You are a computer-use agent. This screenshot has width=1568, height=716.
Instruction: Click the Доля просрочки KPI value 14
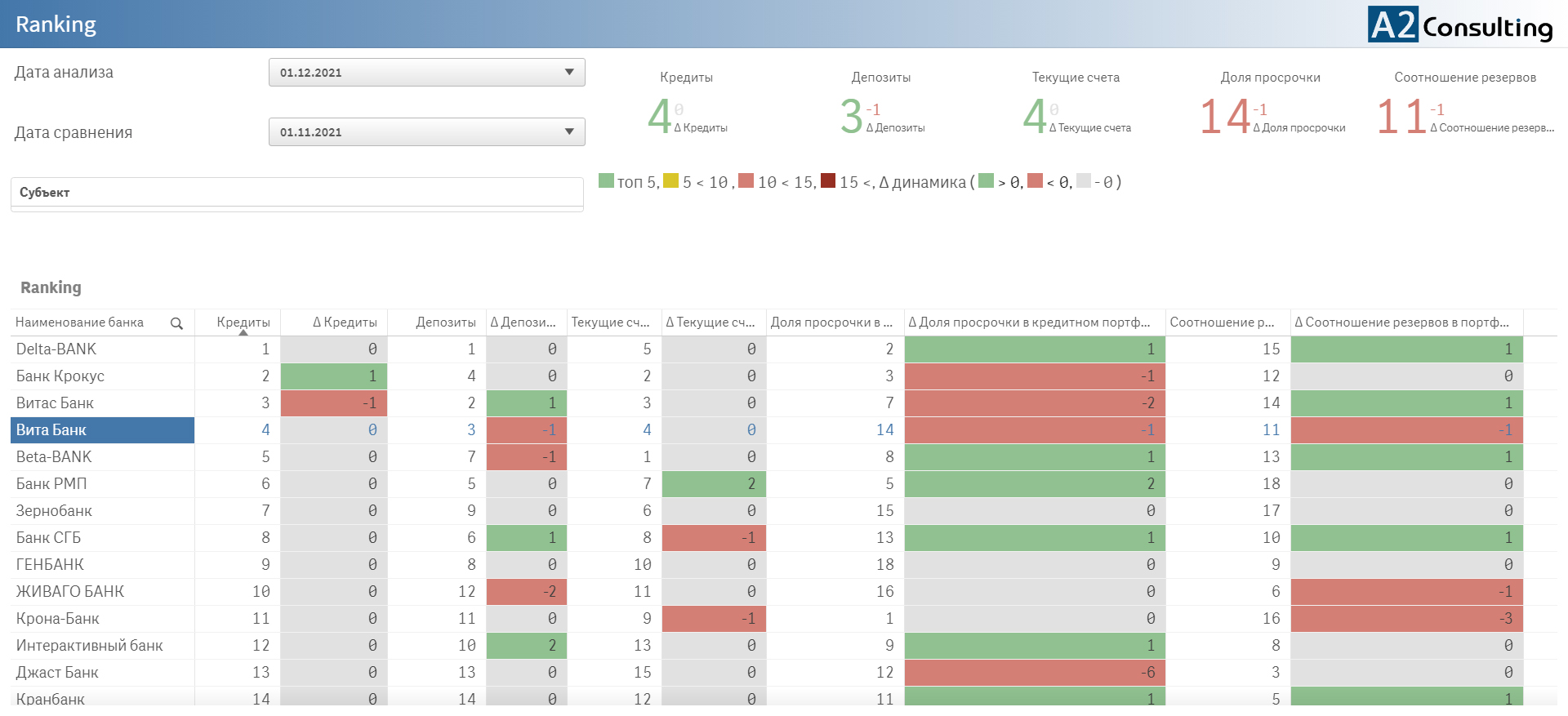point(1224,117)
